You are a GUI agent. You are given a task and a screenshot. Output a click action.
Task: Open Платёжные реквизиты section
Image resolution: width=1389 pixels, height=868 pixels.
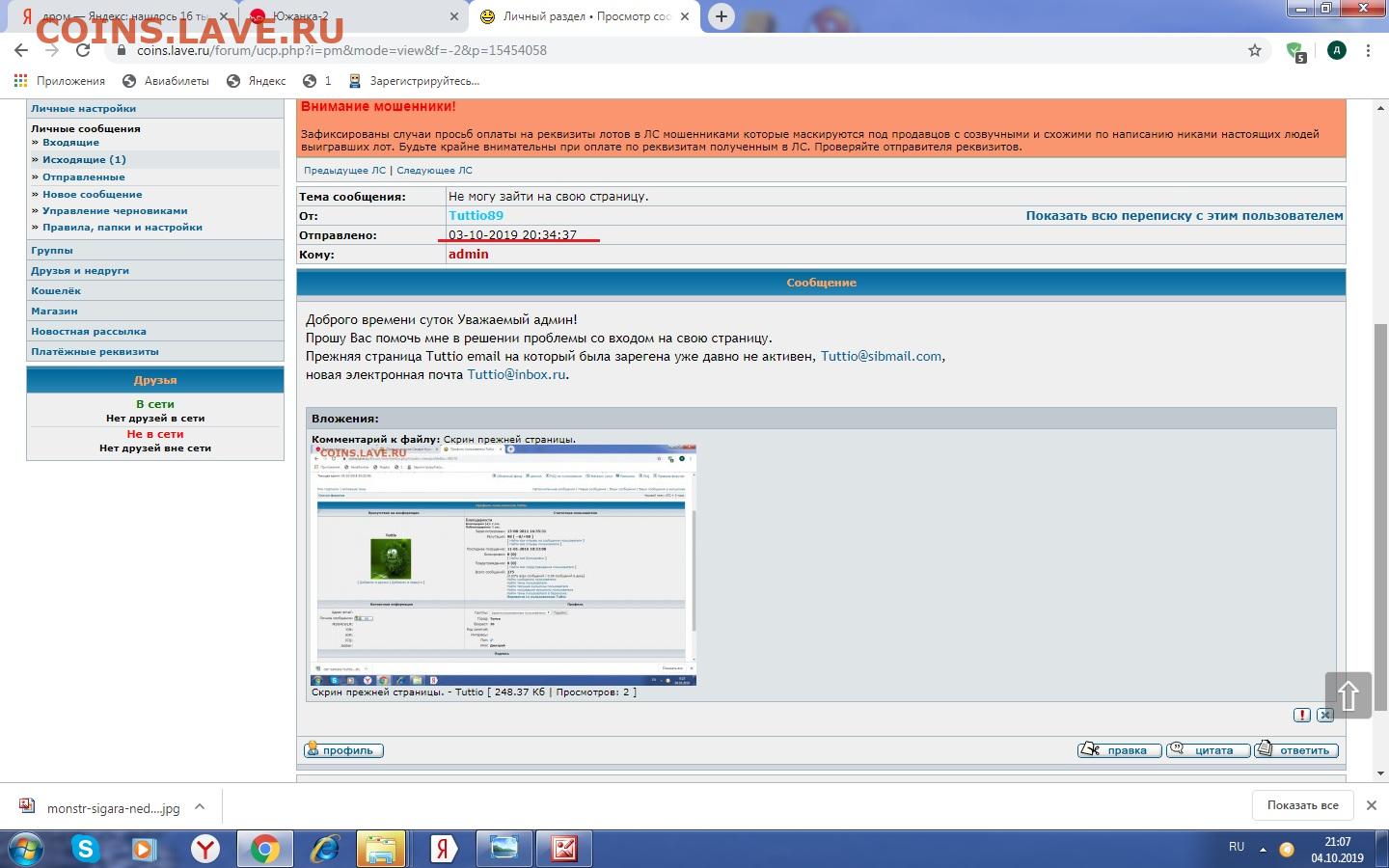95,352
